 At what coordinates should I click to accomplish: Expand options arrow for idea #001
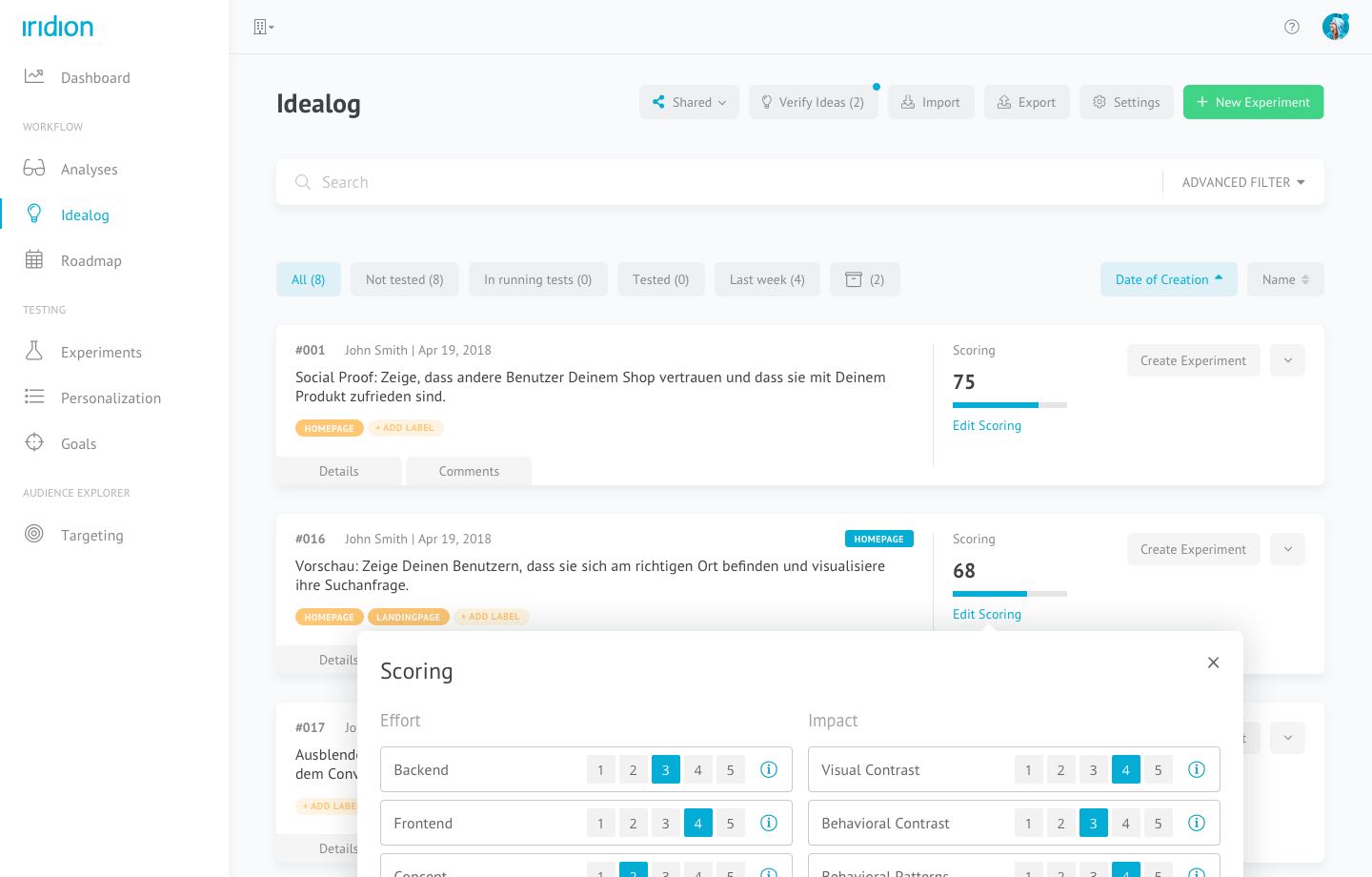1287,360
